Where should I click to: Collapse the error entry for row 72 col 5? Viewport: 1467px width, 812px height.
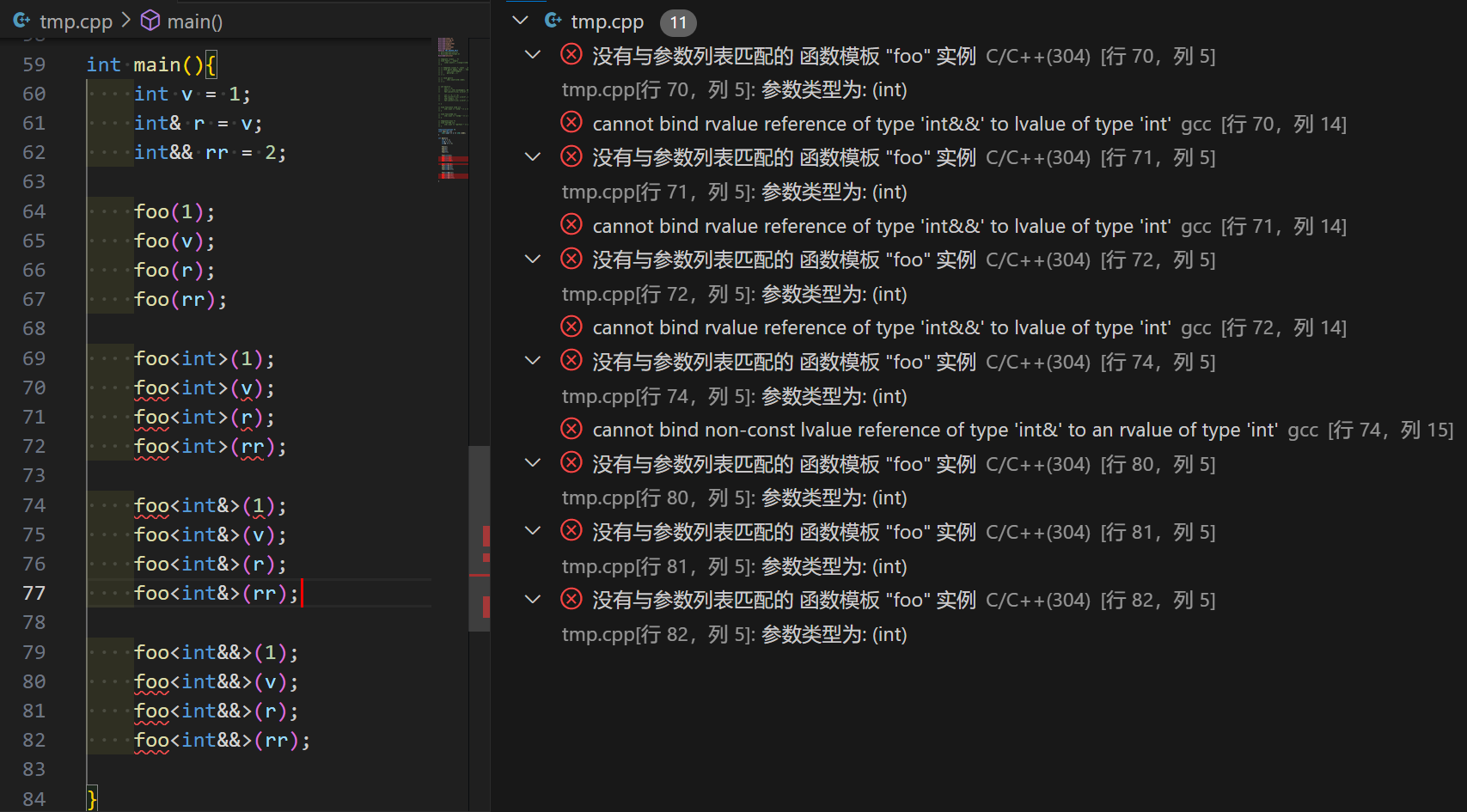coord(533,259)
